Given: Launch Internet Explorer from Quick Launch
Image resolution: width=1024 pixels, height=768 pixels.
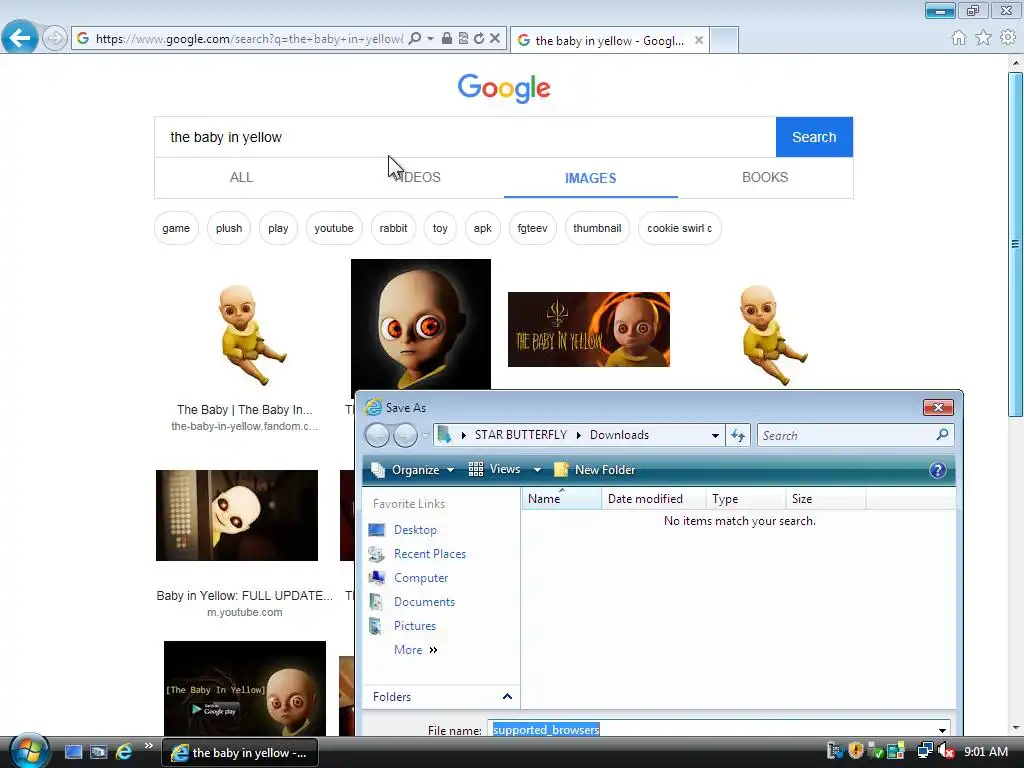Looking at the screenshot, I should [x=123, y=752].
